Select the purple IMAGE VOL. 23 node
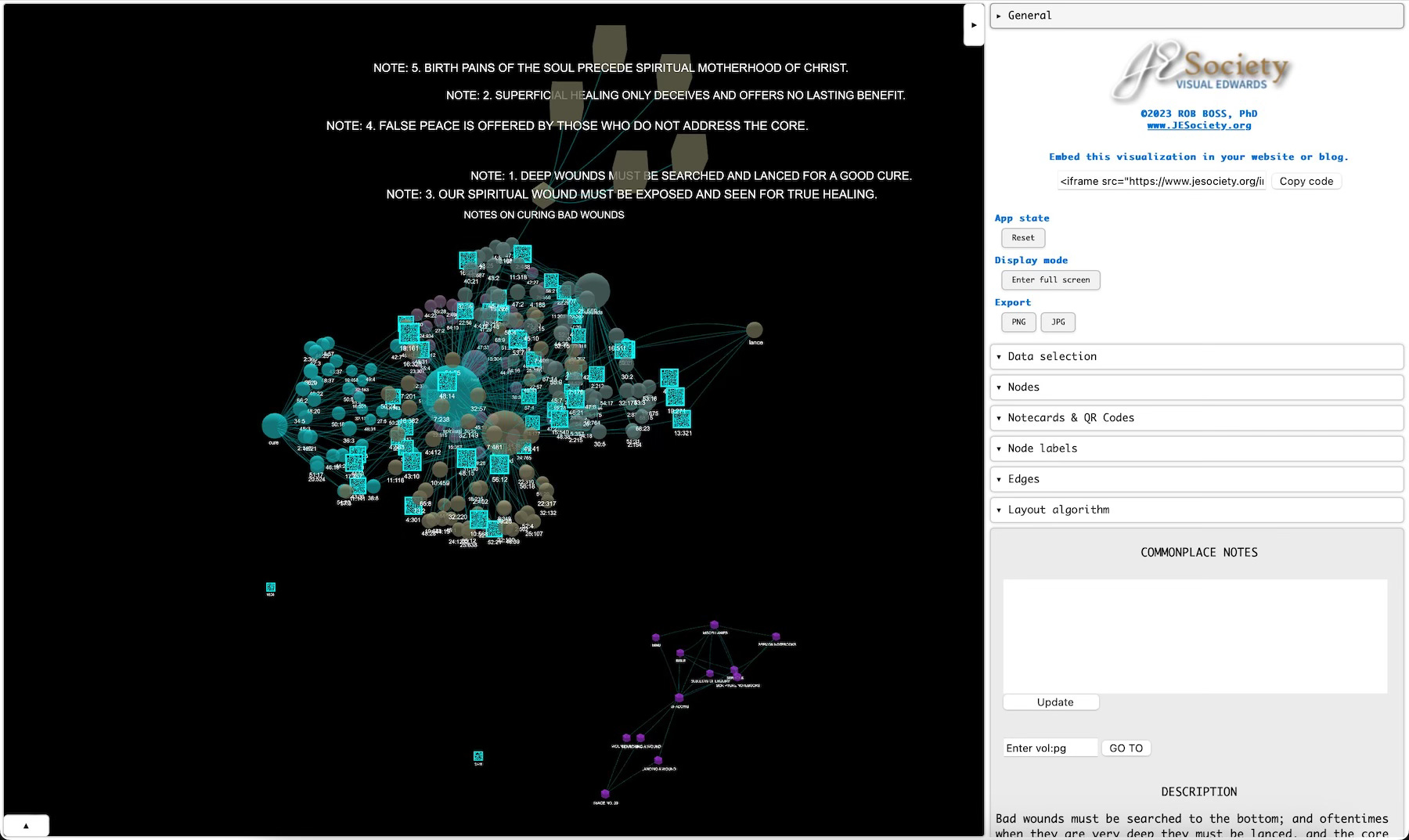Screen dimensions: 1409x840 [605, 794]
